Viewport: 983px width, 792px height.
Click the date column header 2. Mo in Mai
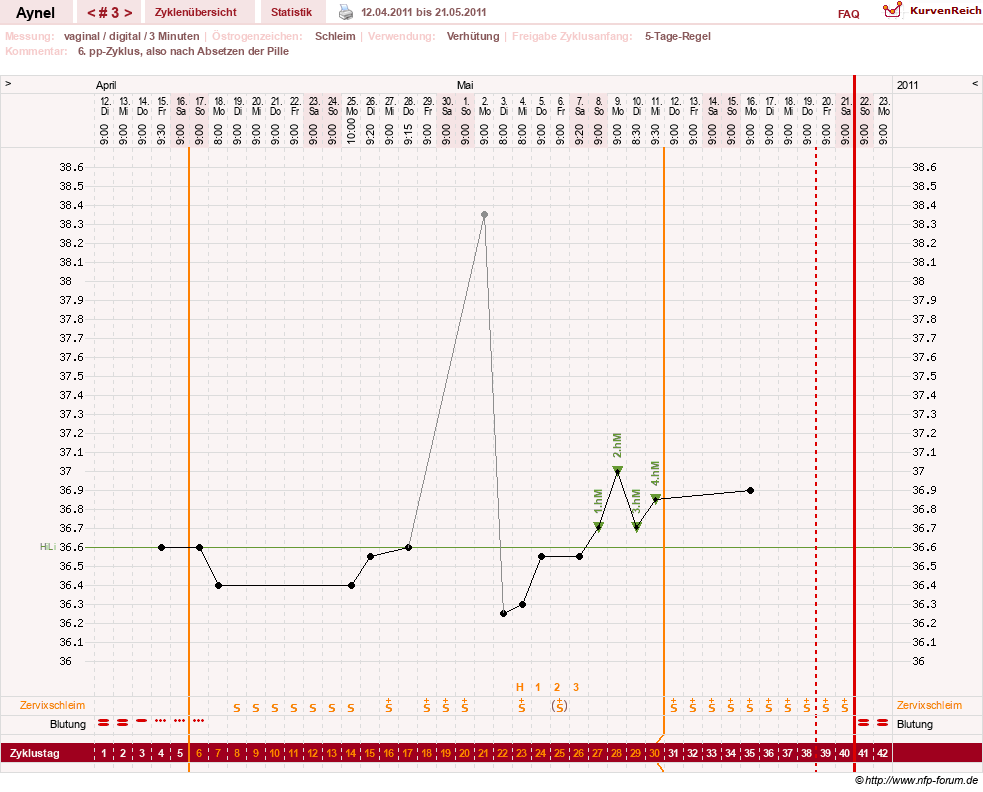click(x=484, y=106)
